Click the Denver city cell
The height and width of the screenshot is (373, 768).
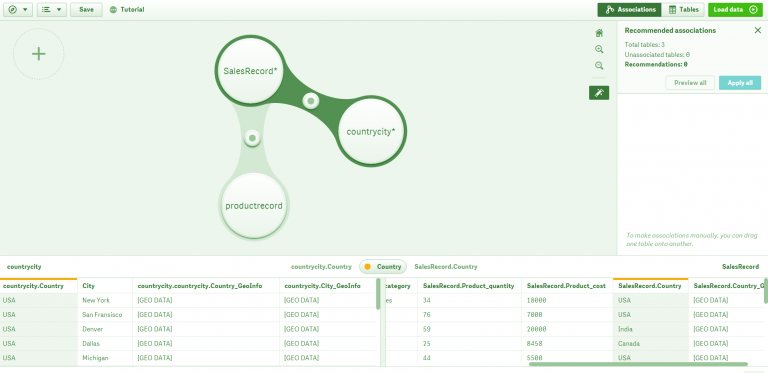105,329
